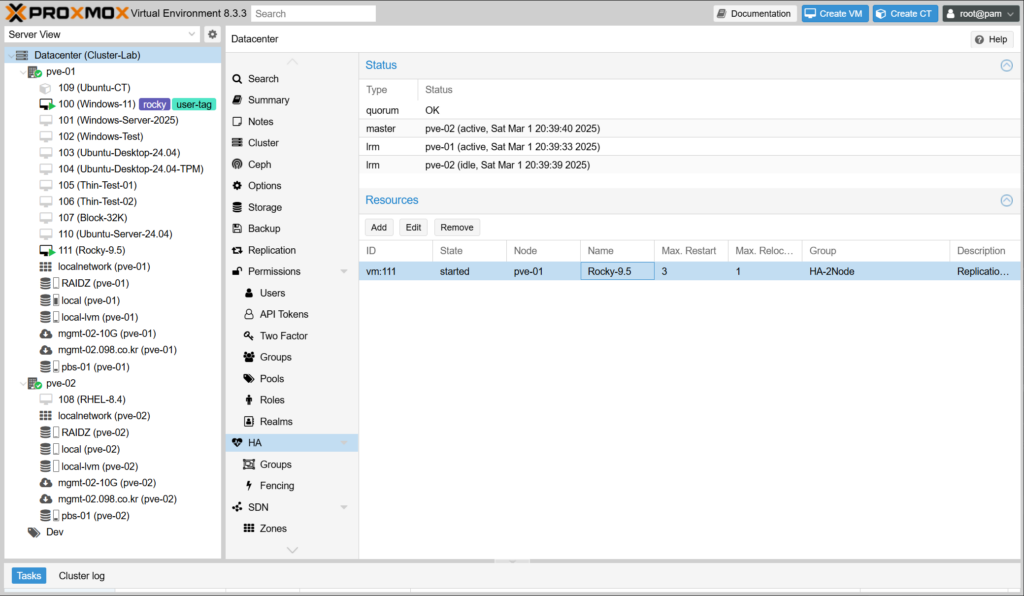1024x596 pixels.
Task: Click Add in the Resources toolbar
Action: (377, 227)
